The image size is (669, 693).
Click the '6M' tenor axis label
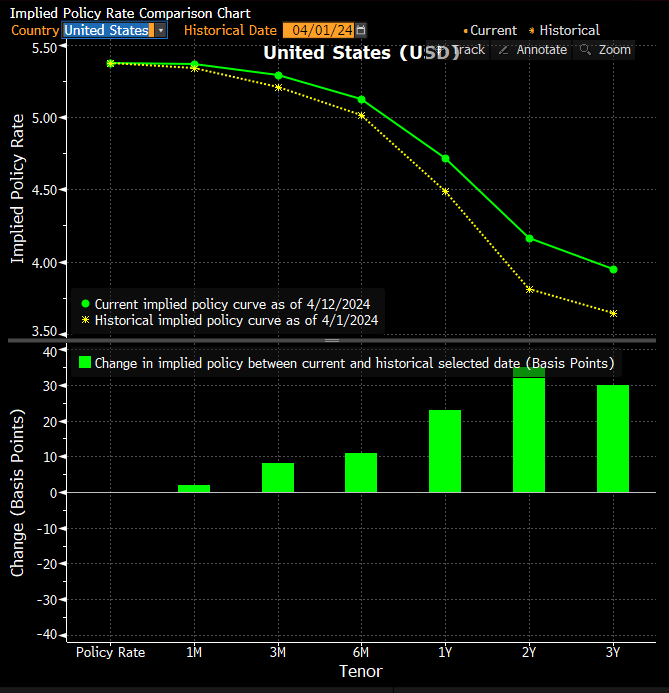pos(361,652)
